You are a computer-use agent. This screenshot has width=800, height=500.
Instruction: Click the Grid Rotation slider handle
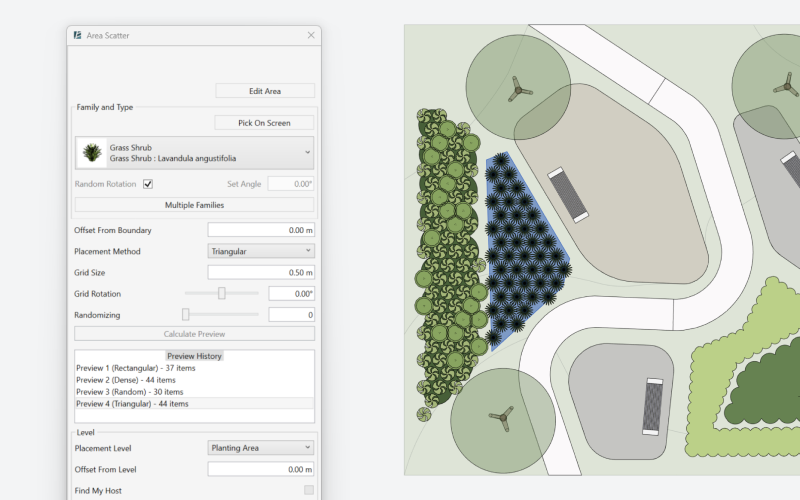click(222, 294)
